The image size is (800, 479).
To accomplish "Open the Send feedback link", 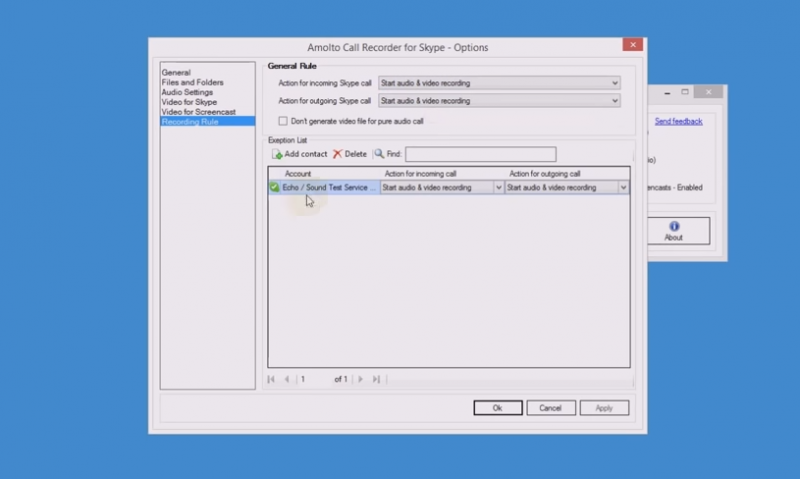I will (678, 121).
